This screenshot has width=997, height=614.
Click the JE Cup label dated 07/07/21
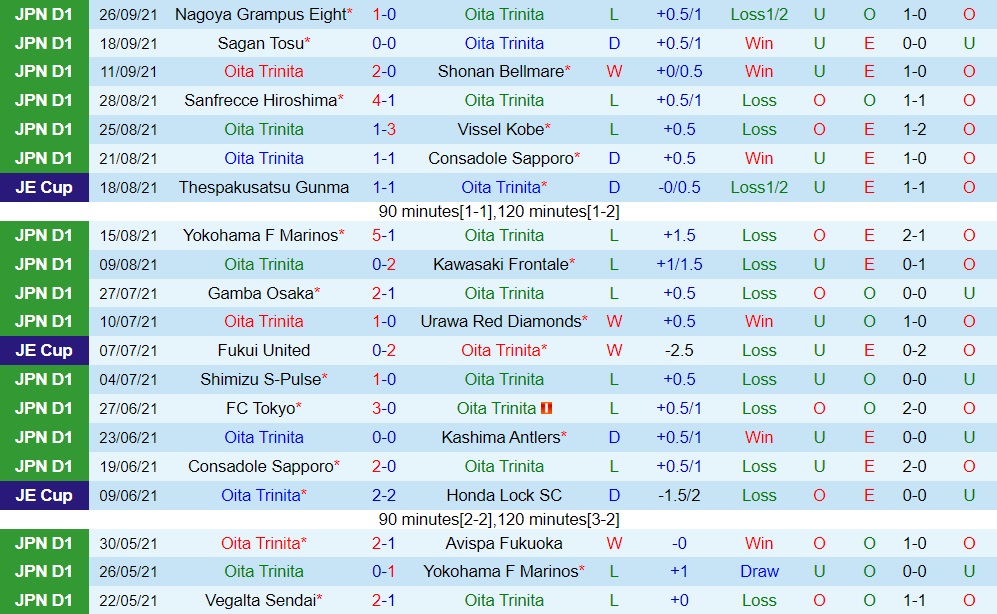[43, 350]
